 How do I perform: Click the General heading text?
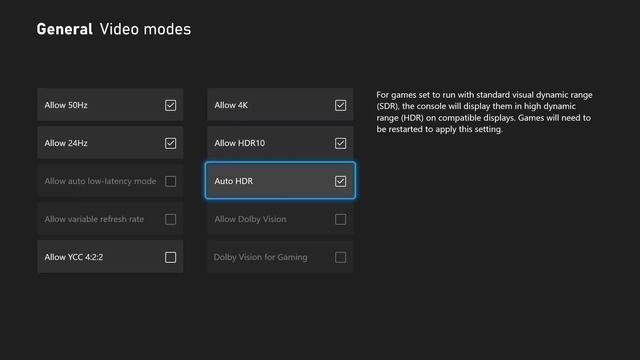(64, 29)
